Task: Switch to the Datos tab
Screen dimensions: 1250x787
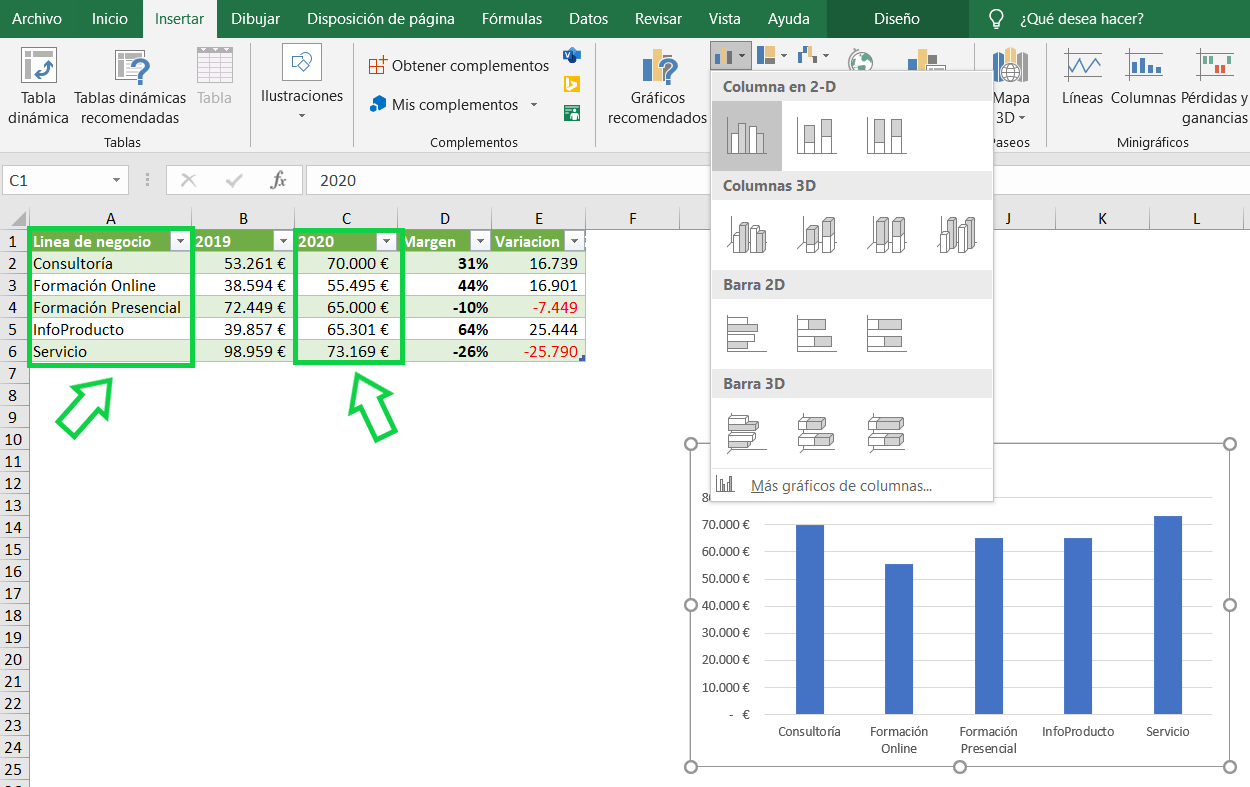Action: click(x=588, y=19)
